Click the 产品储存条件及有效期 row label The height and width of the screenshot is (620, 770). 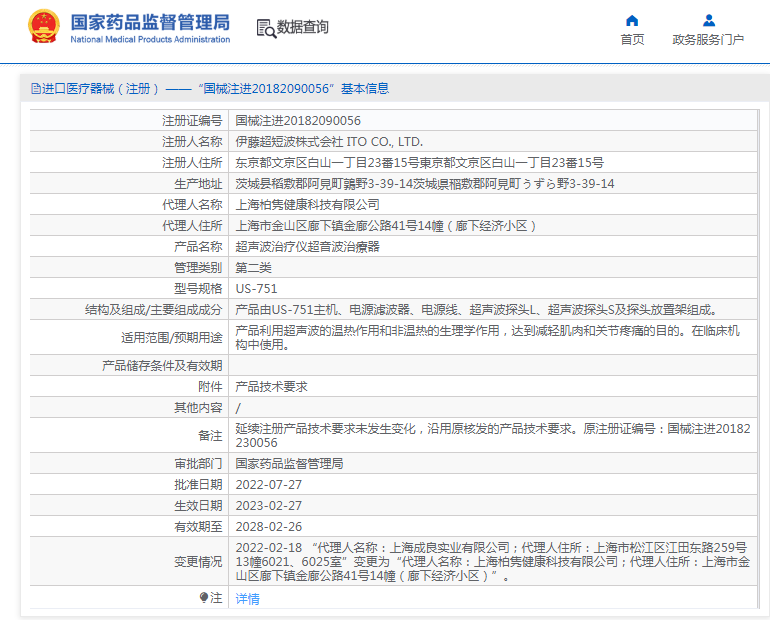pyautogui.click(x=162, y=366)
